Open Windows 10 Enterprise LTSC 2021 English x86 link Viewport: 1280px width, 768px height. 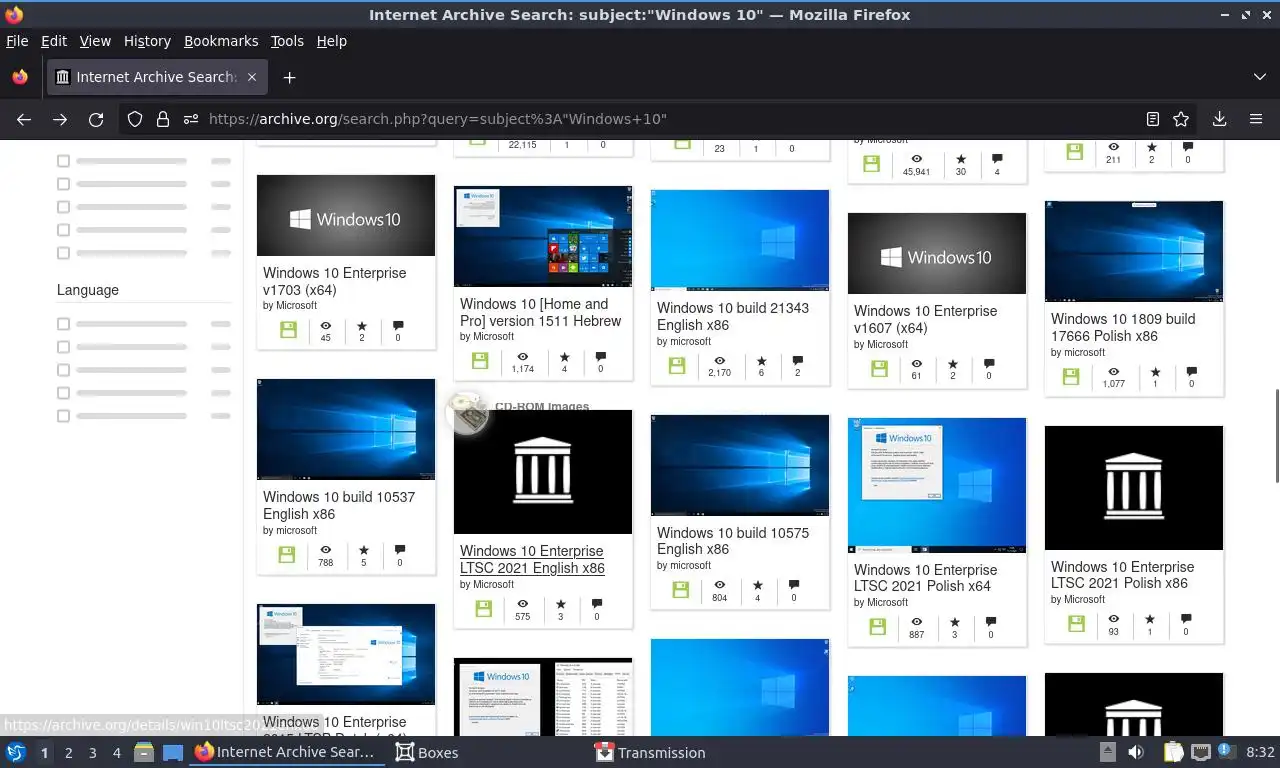pos(532,559)
